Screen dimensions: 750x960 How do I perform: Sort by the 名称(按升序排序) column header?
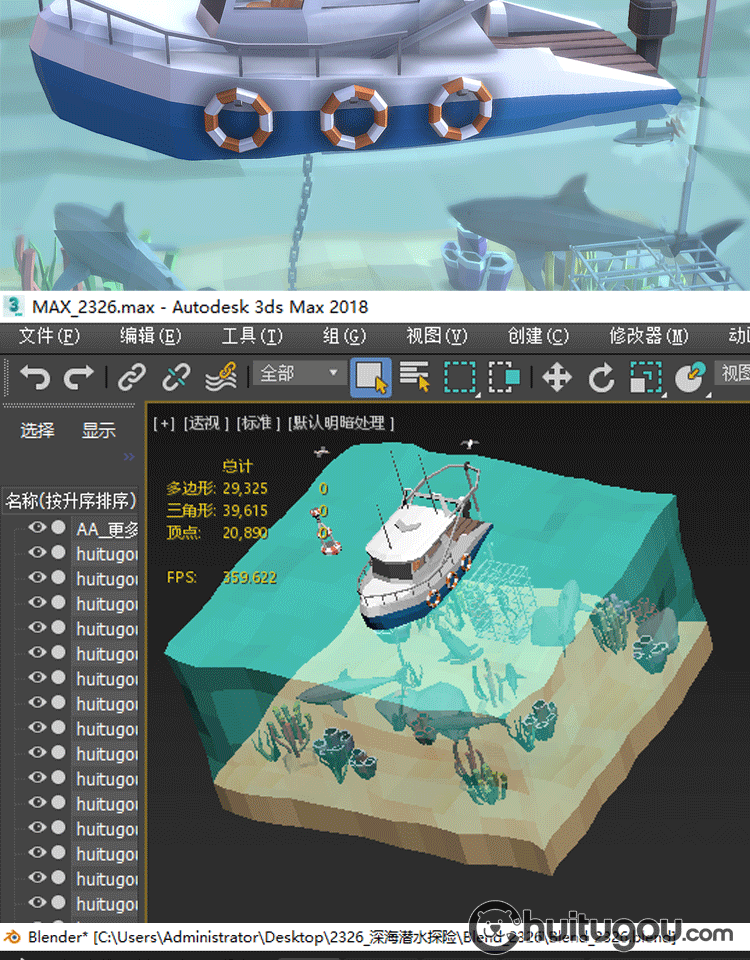pyautogui.click(x=71, y=501)
